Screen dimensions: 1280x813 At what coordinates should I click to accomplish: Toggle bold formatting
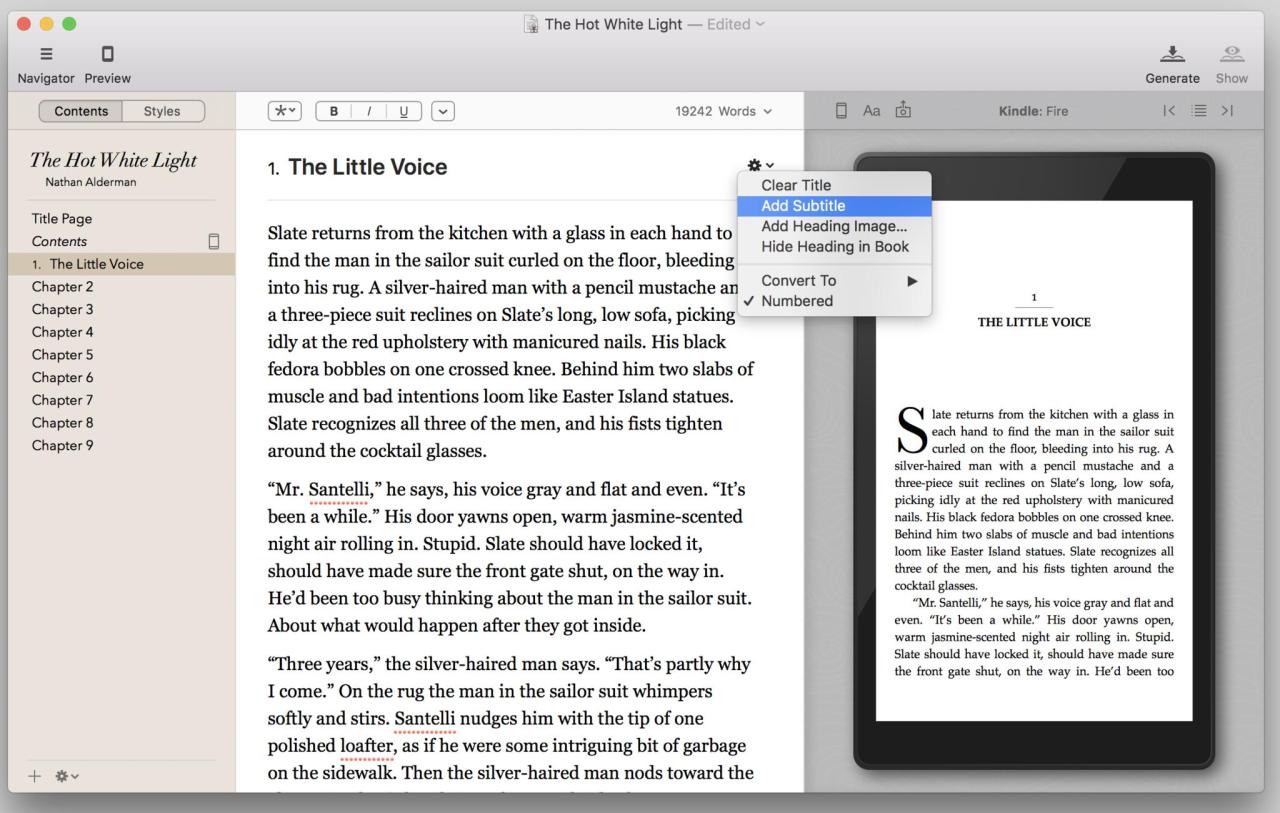334,111
